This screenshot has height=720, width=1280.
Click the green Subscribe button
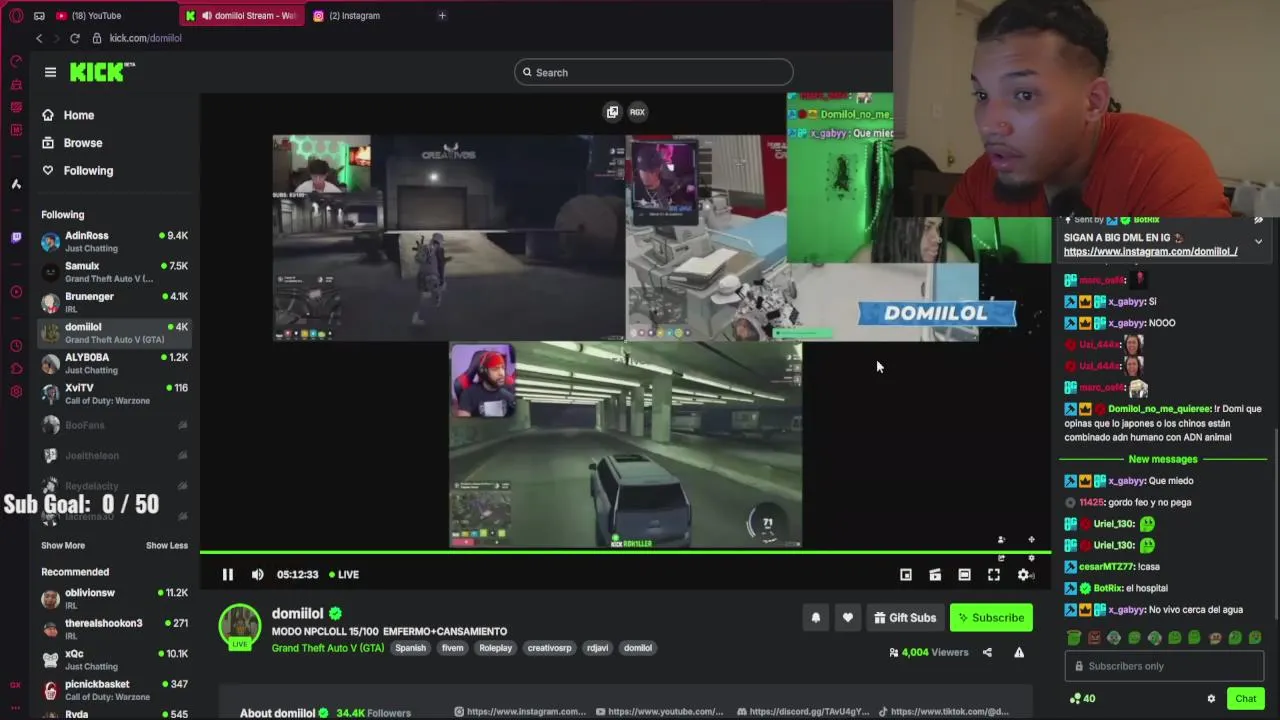click(x=991, y=618)
